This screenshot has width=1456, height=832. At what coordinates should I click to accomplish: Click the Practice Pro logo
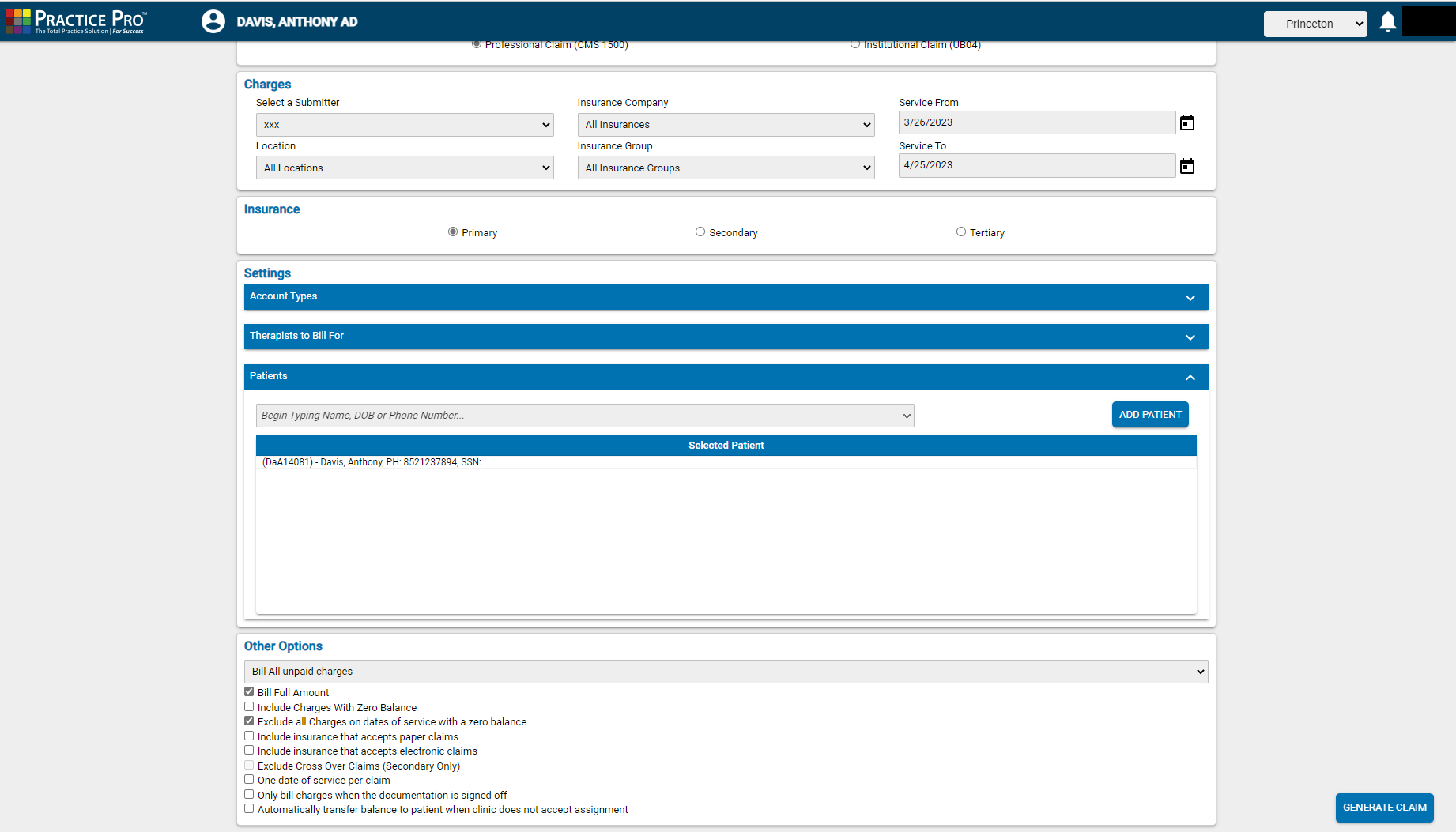pos(75,21)
